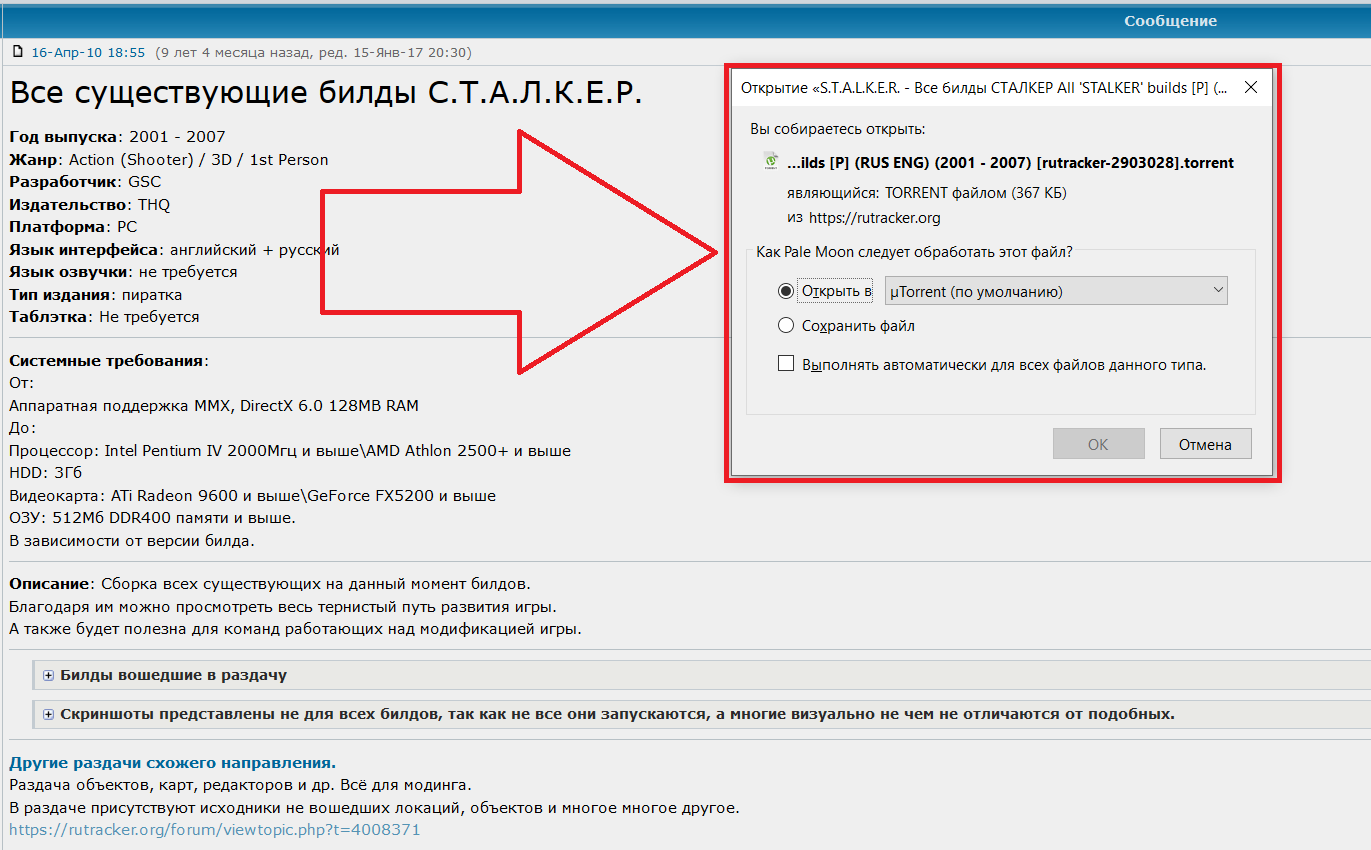Click the В раздаче присутствуют исходники line

[374, 808]
